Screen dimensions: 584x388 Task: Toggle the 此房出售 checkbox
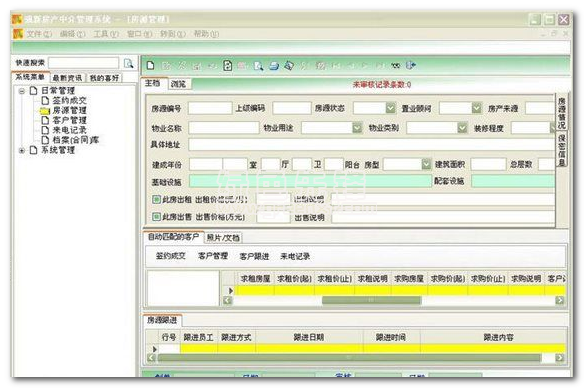(156, 216)
